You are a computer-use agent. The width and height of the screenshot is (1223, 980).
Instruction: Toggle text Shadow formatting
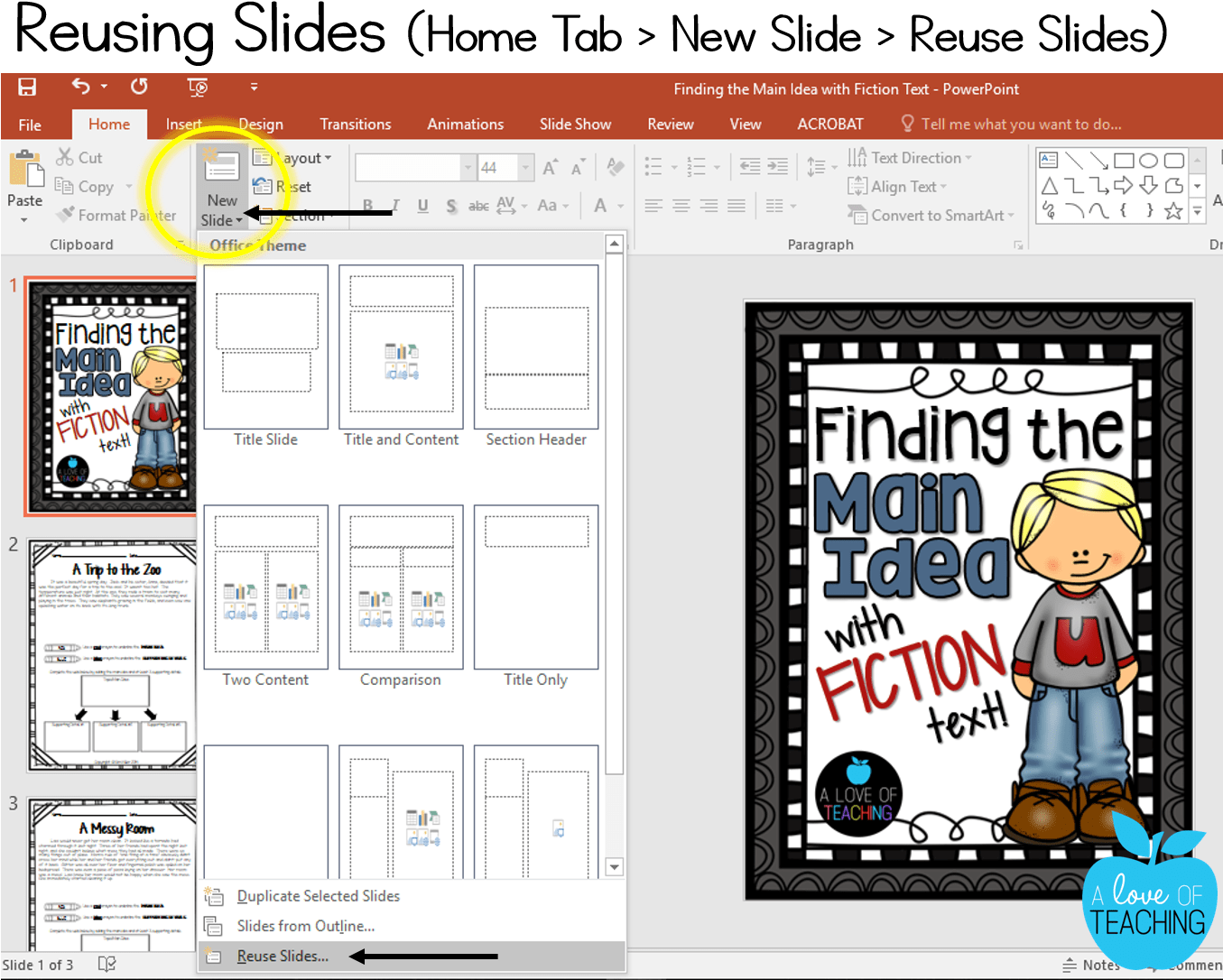450,206
